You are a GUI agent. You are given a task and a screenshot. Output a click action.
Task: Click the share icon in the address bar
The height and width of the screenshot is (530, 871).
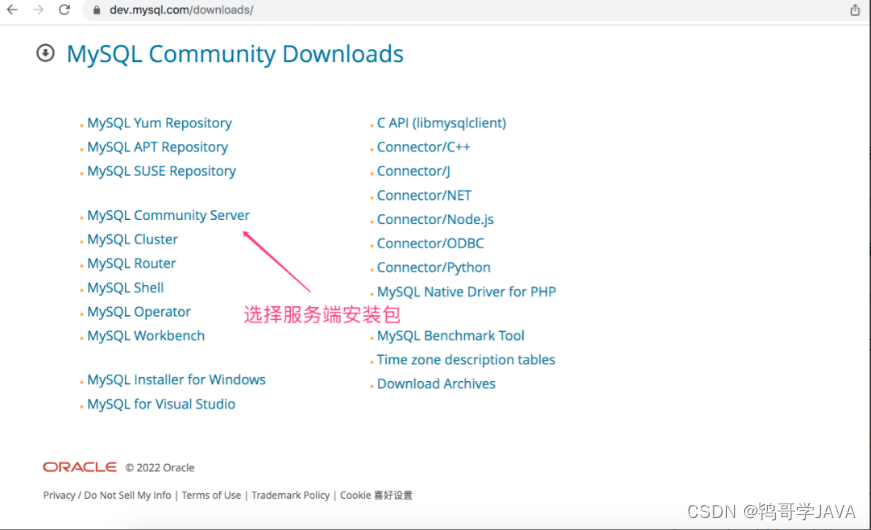pos(855,10)
